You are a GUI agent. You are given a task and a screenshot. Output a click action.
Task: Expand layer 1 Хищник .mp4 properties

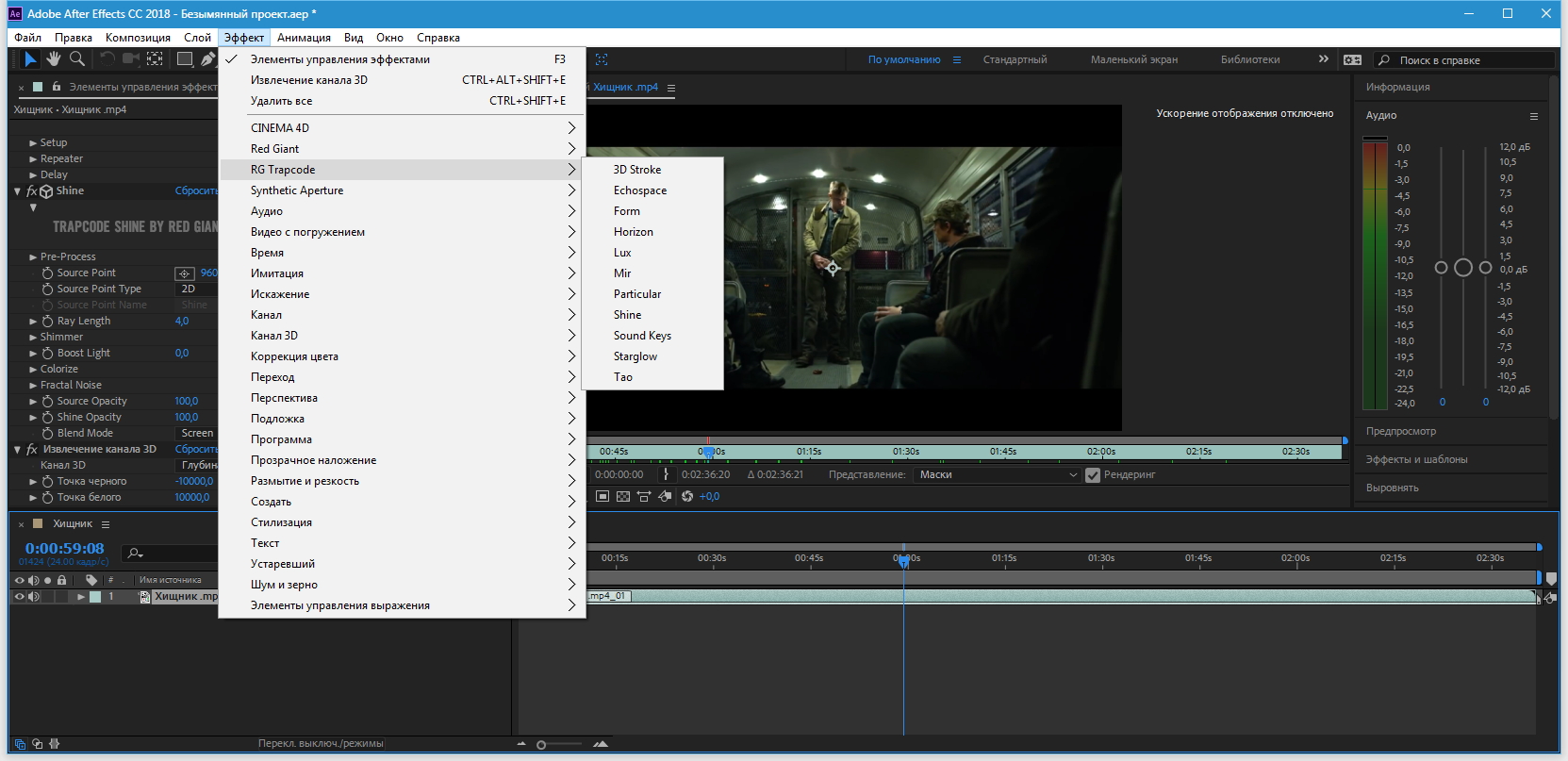coord(80,597)
